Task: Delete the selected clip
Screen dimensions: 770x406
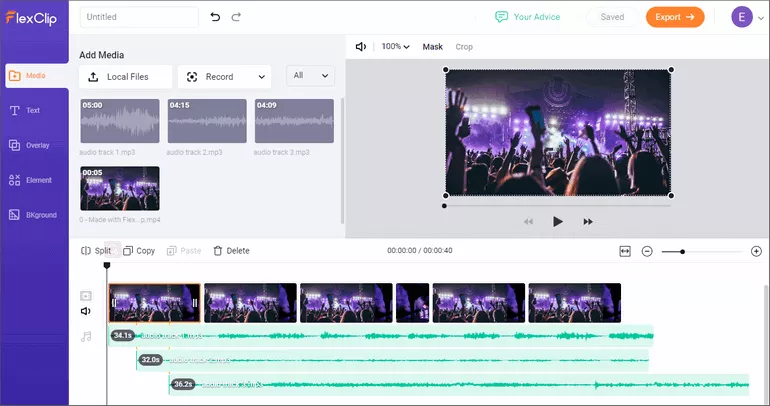Action: [x=231, y=251]
